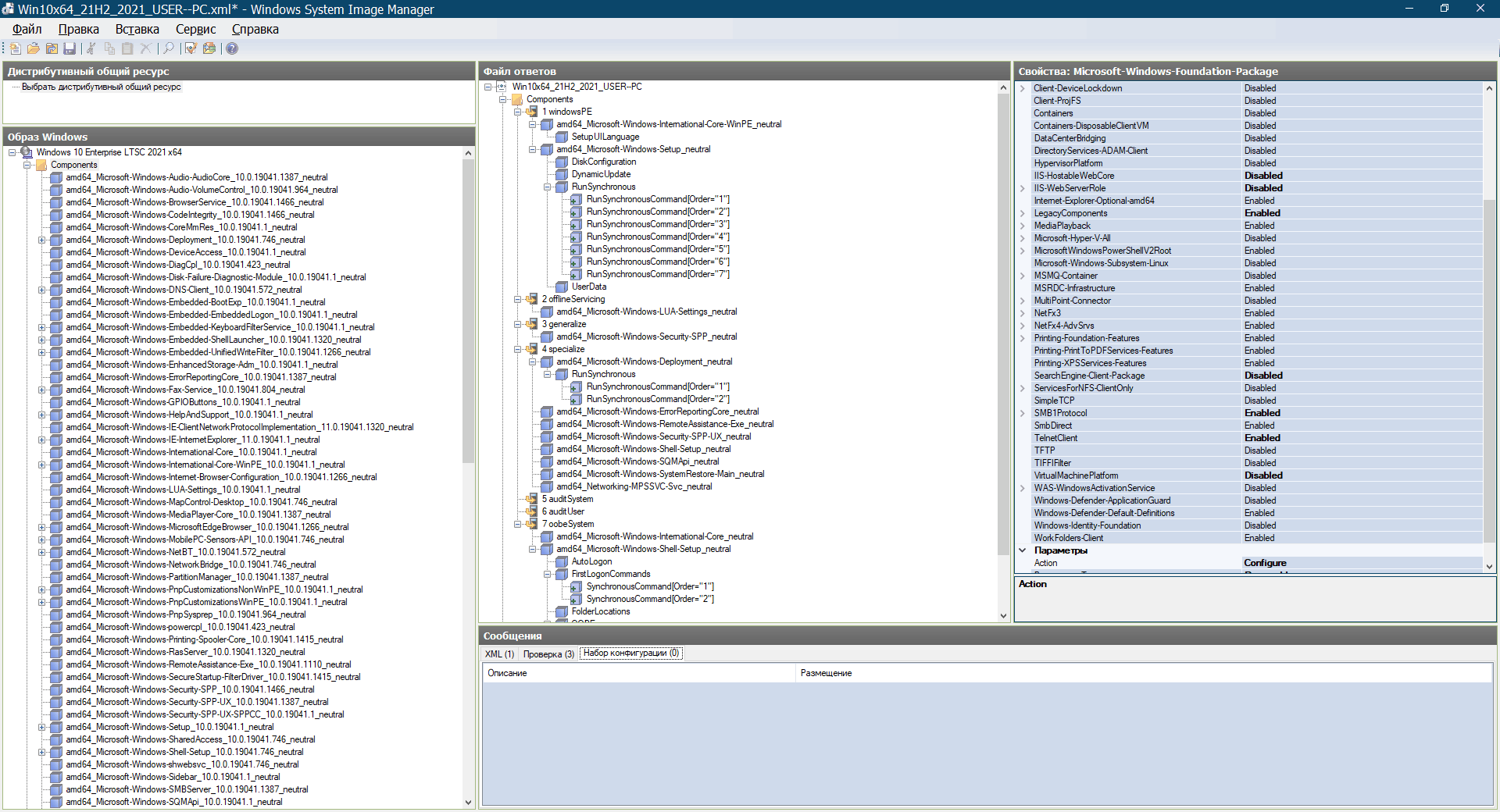Click the Delete X toolbar icon
The width and height of the screenshot is (1500, 812).
[x=145, y=48]
